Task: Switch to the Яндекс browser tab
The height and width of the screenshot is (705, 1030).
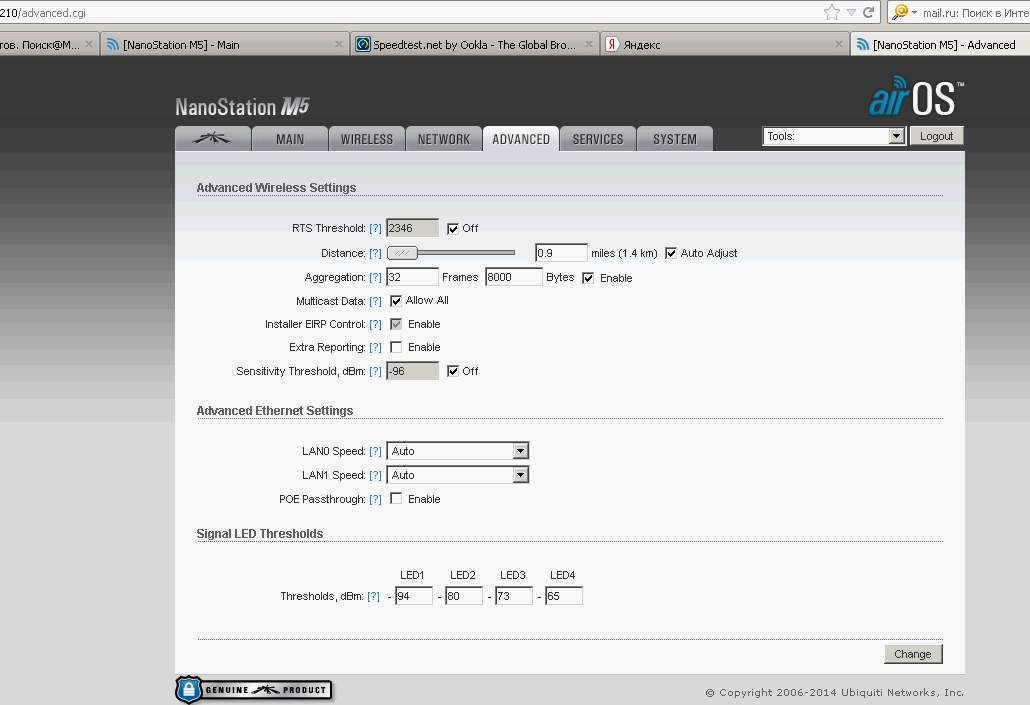Action: [x=724, y=44]
